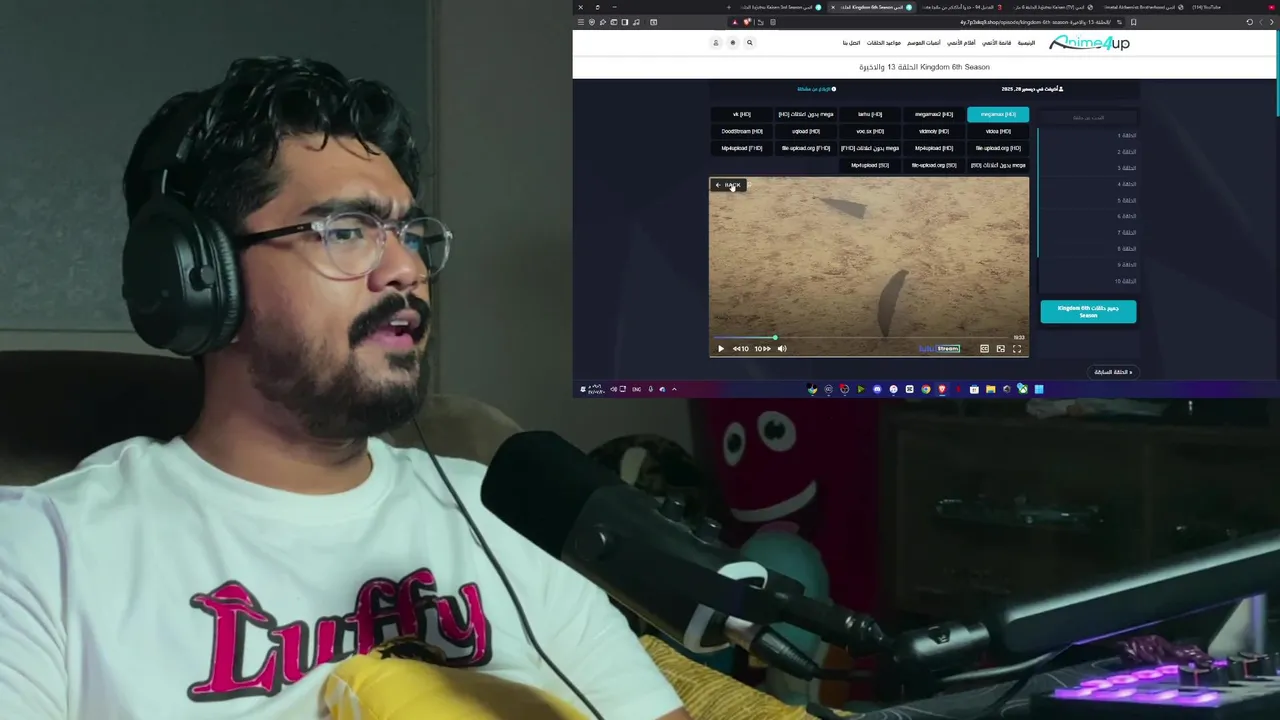Skip forward 10 seconds in video

[762, 349]
